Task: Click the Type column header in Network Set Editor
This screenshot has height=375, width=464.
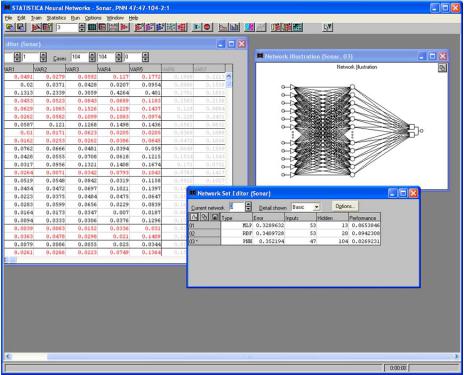Action: (236, 218)
